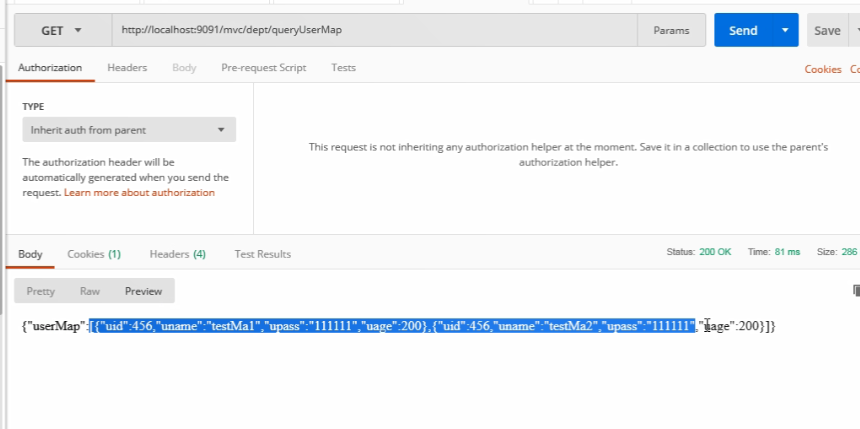The image size is (860, 429).
Task: Select the response Body tab
Action: point(30,254)
